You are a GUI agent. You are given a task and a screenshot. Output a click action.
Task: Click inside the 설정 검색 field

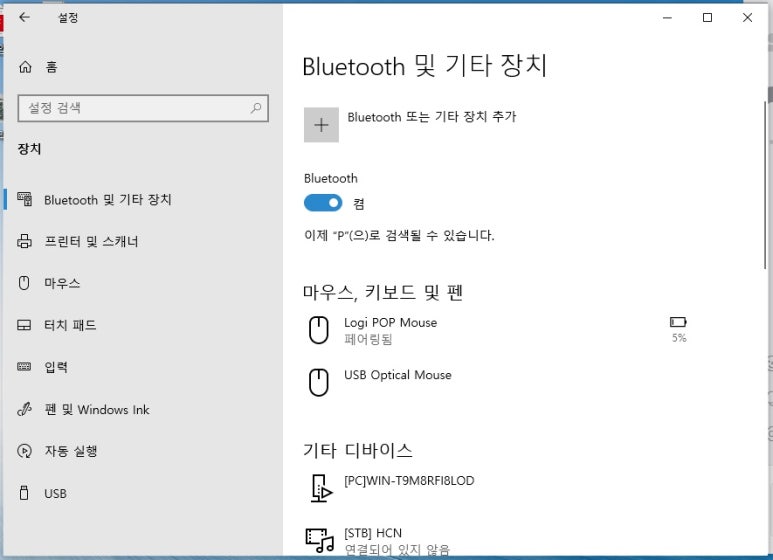[x=143, y=108]
